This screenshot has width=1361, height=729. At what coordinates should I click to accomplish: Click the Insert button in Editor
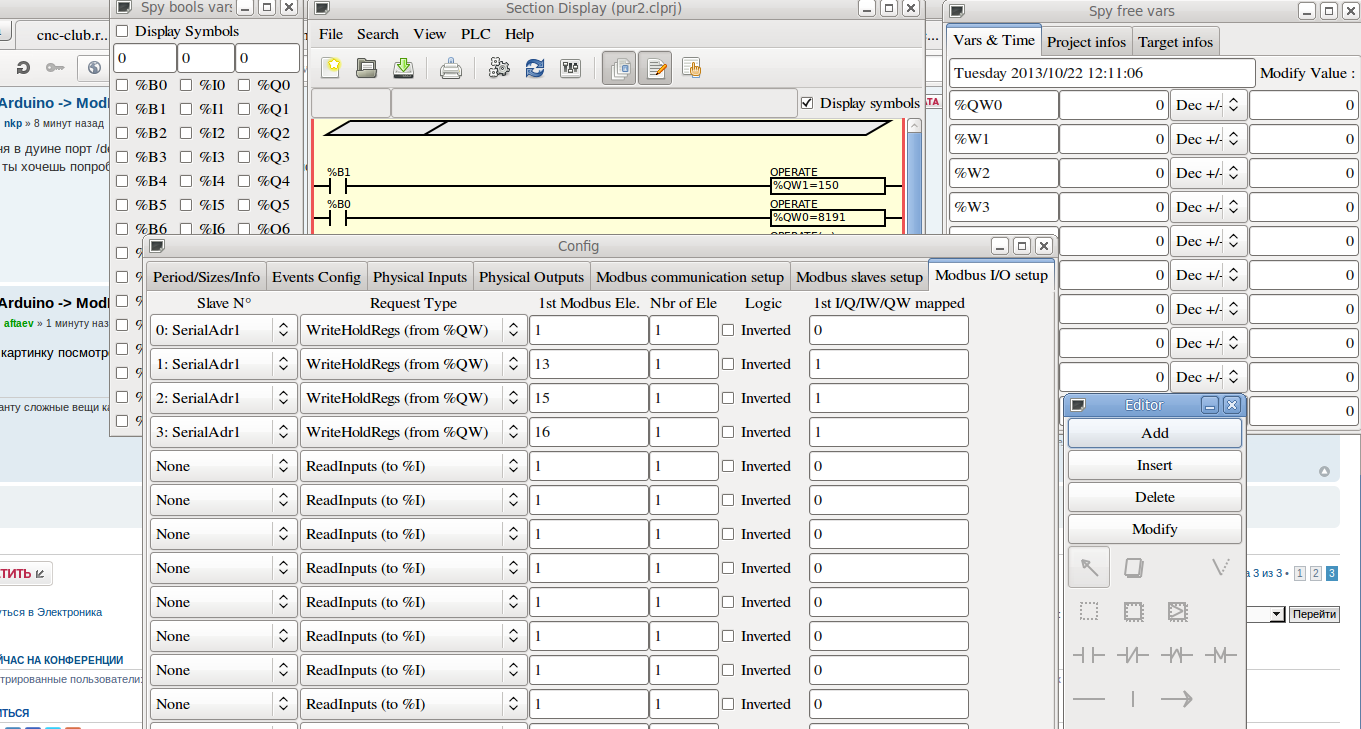tap(1155, 465)
